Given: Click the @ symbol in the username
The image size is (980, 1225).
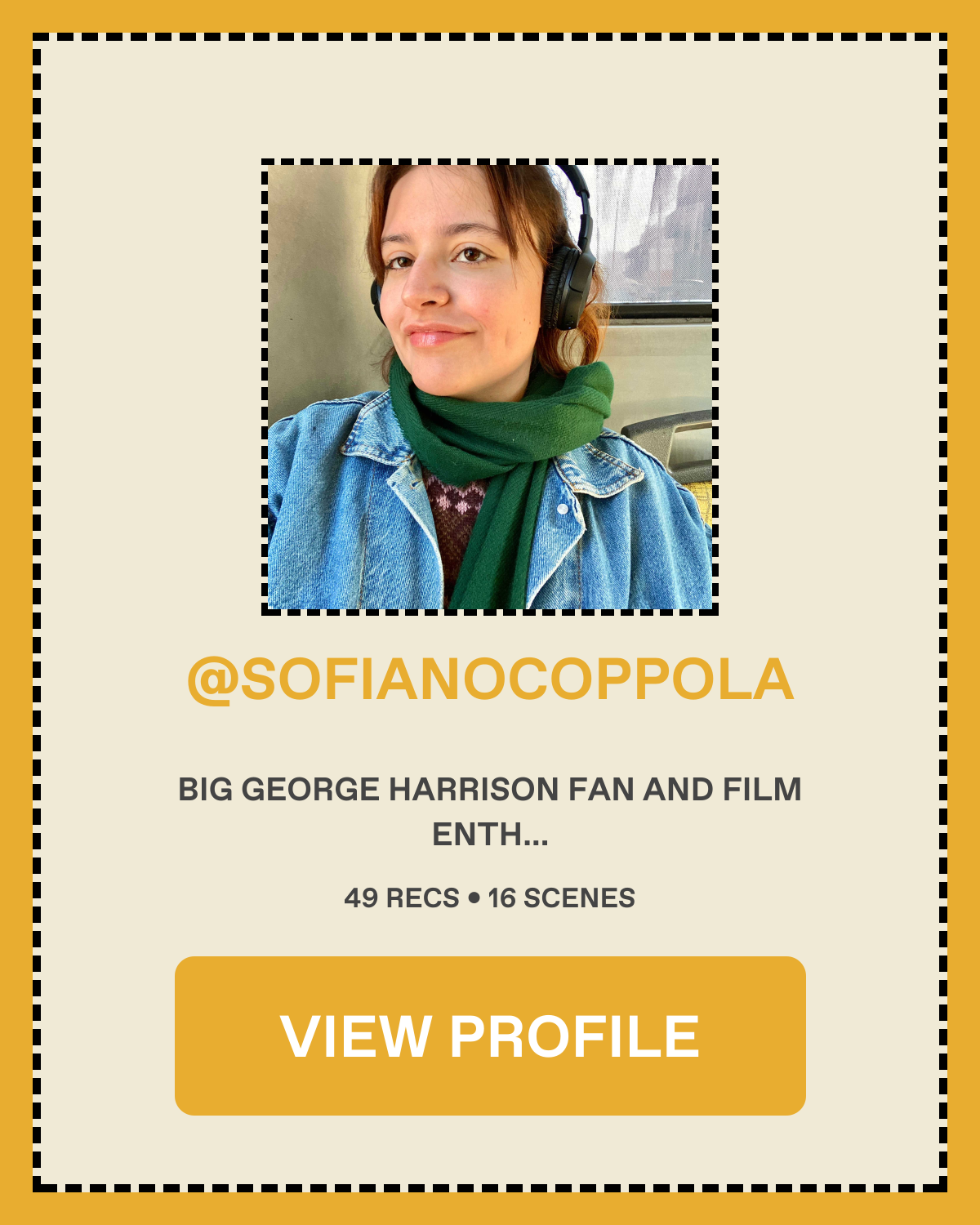Looking at the screenshot, I should [212, 681].
